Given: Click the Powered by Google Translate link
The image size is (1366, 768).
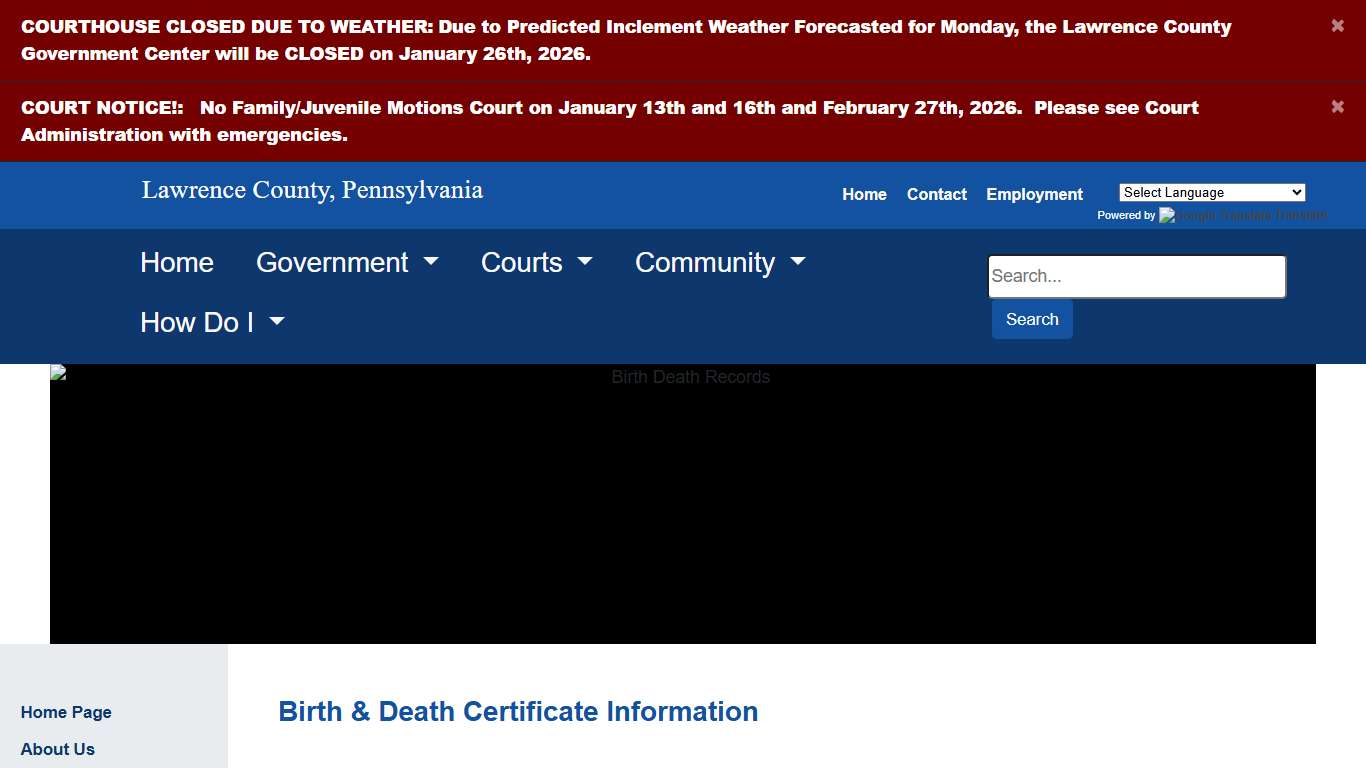Looking at the screenshot, I should pyautogui.click(x=1212, y=215).
